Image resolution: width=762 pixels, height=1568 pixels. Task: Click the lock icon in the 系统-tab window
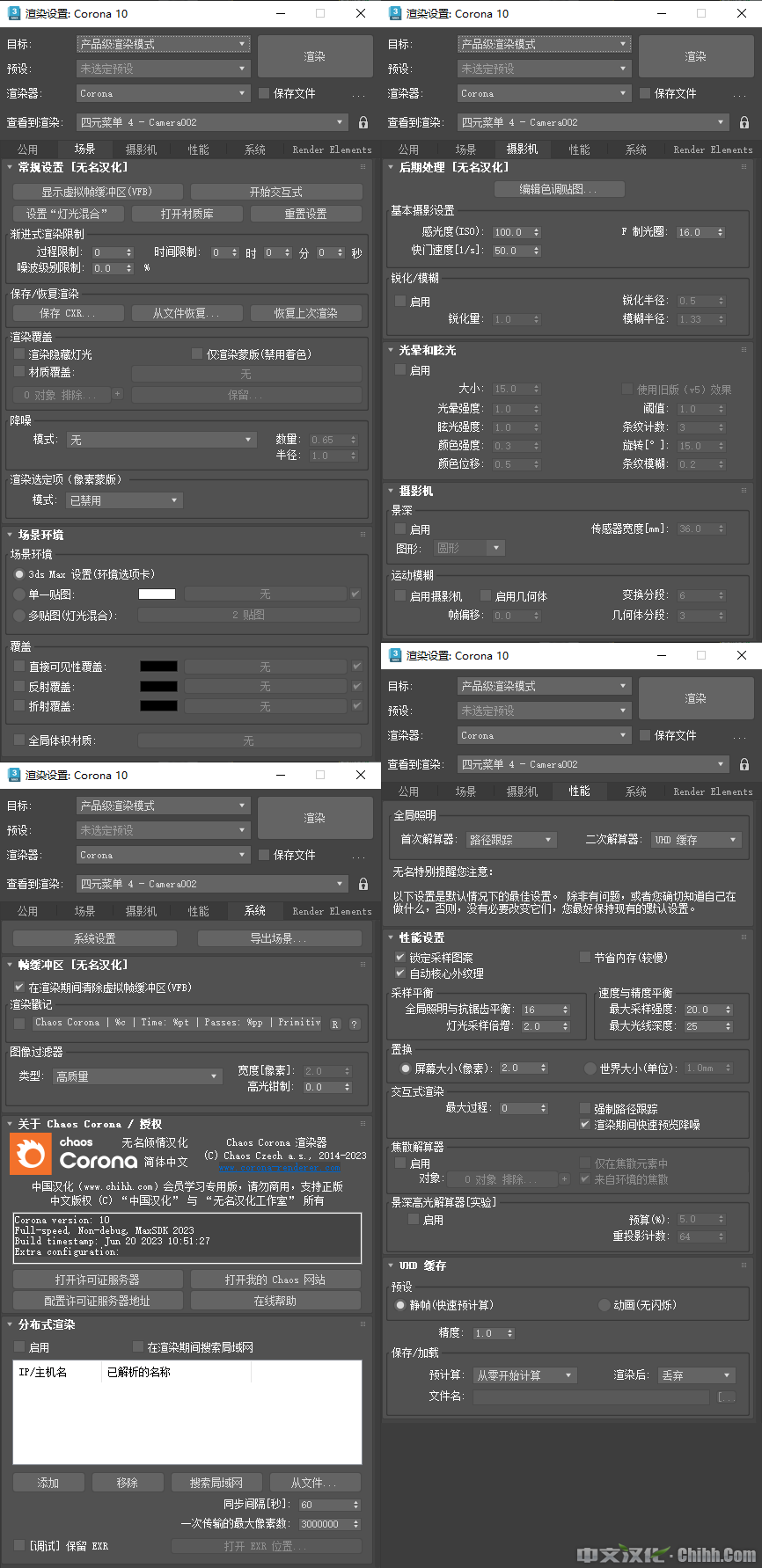pos(363,884)
